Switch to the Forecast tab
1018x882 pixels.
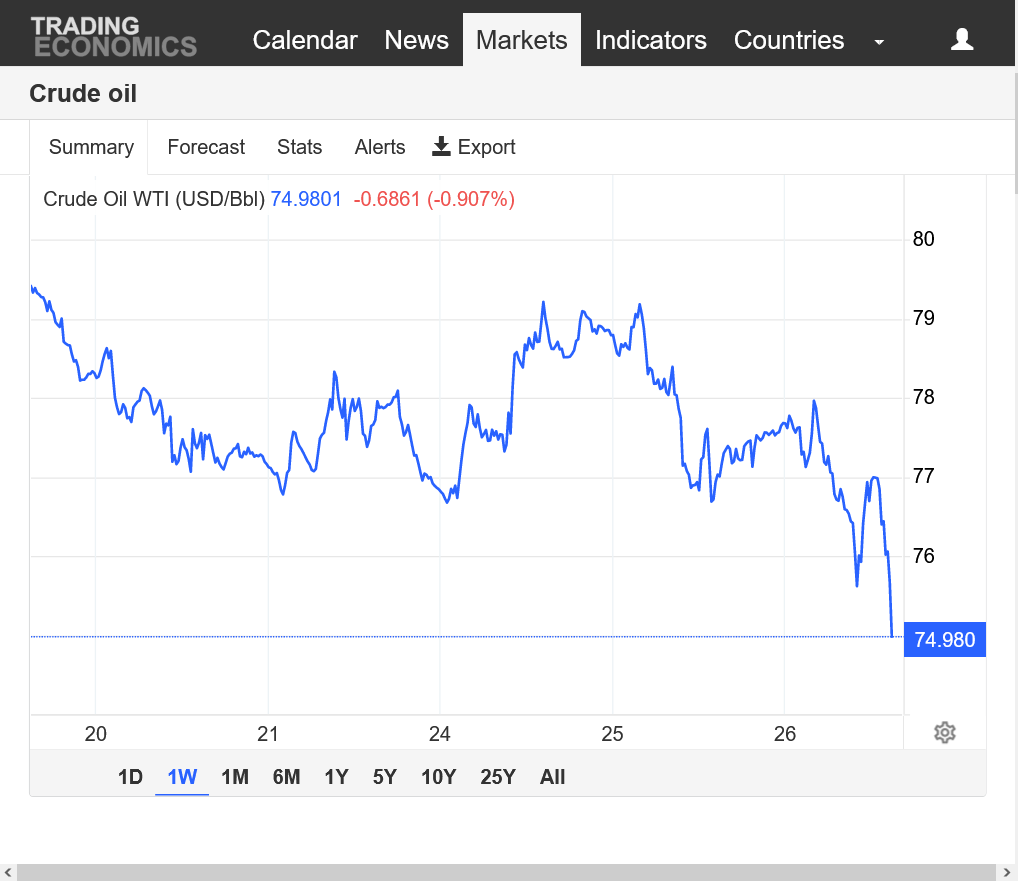point(206,147)
